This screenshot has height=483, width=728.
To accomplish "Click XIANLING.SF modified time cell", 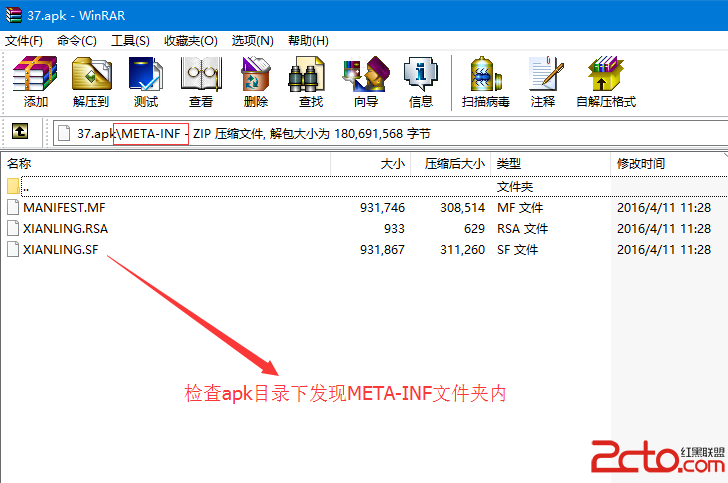I will (x=664, y=249).
